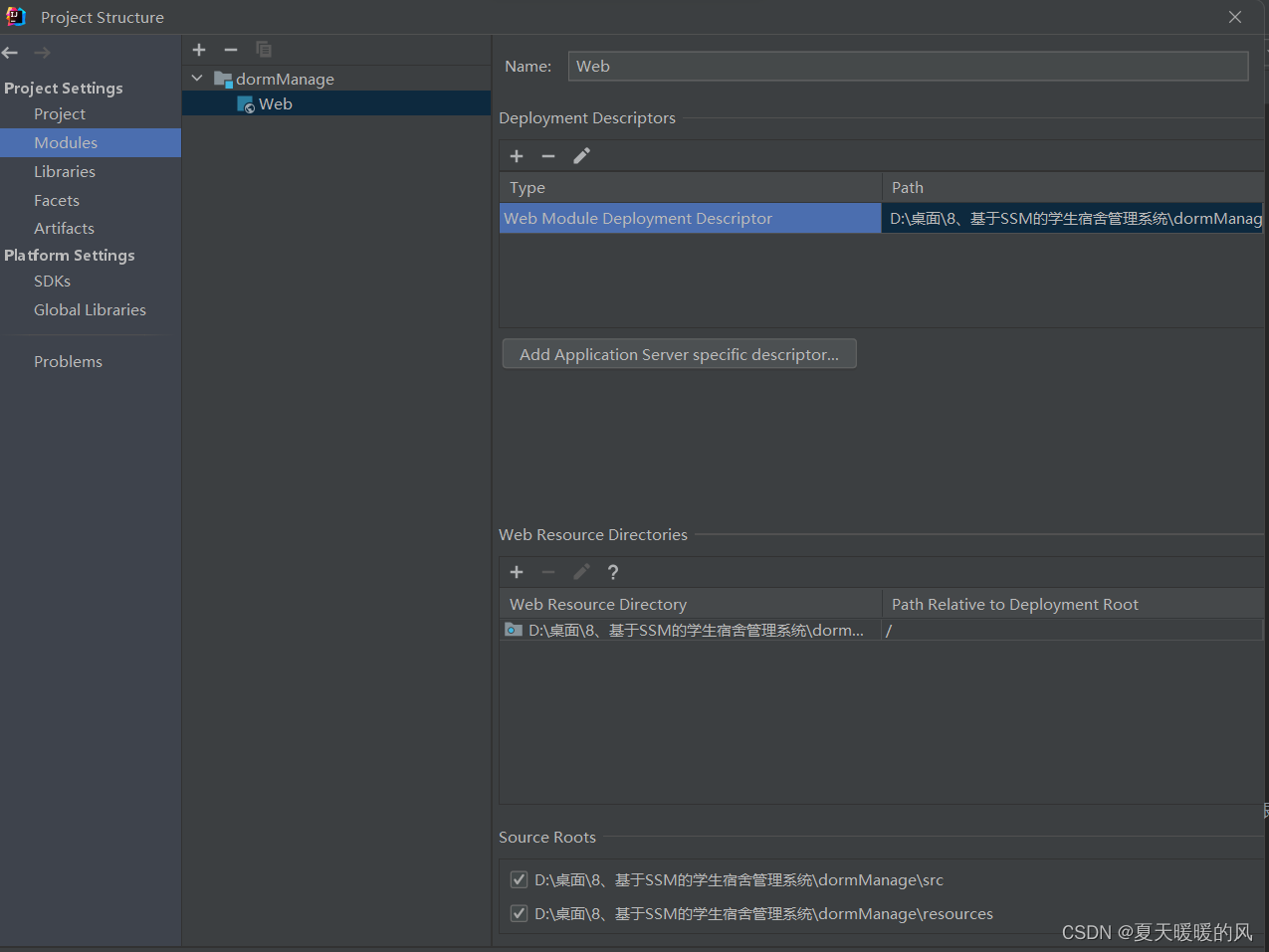
Task: Click Add Application Server specific descriptor button
Action: coord(679,353)
